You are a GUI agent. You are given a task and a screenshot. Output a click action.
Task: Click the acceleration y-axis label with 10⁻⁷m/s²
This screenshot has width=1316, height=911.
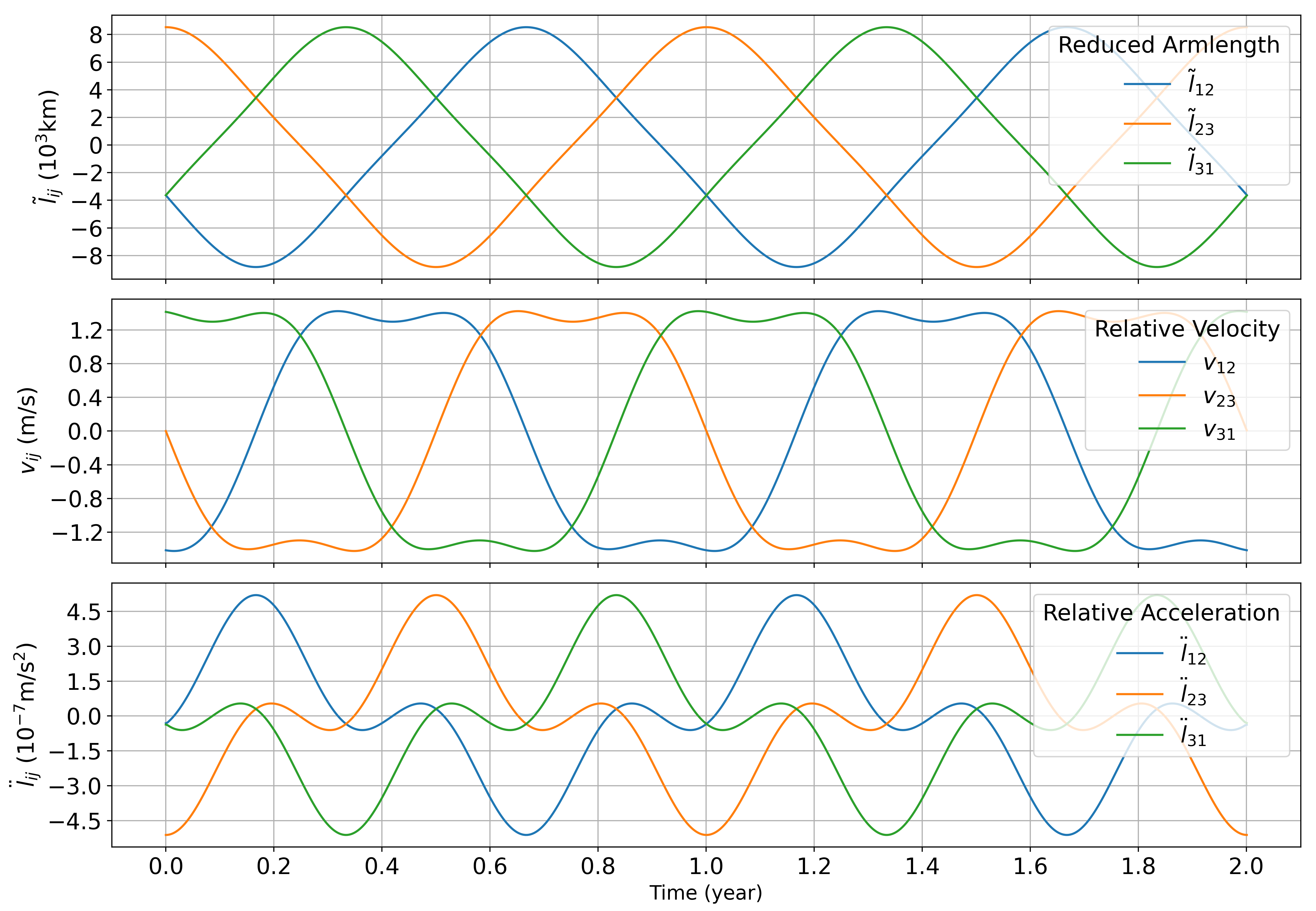point(25,715)
